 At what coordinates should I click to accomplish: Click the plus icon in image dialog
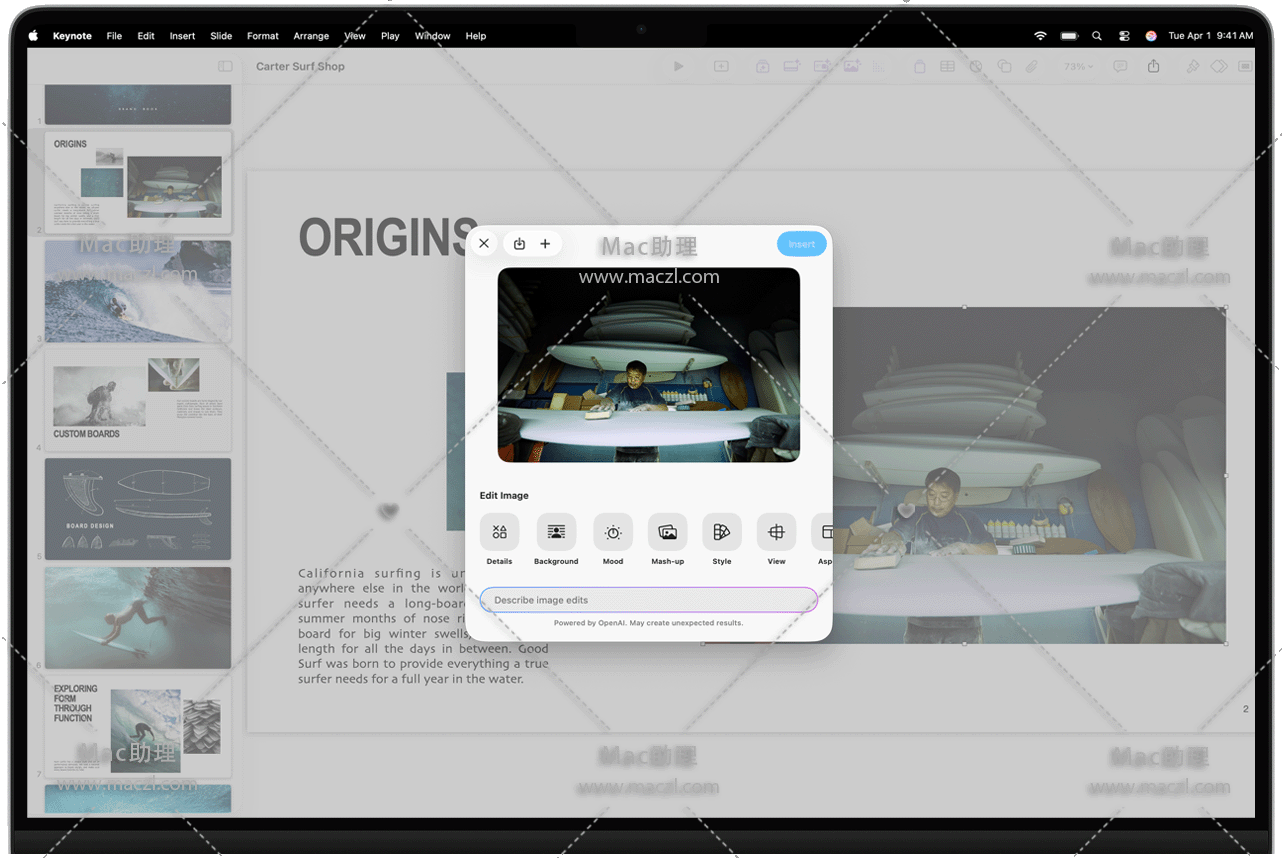pyautogui.click(x=545, y=244)
